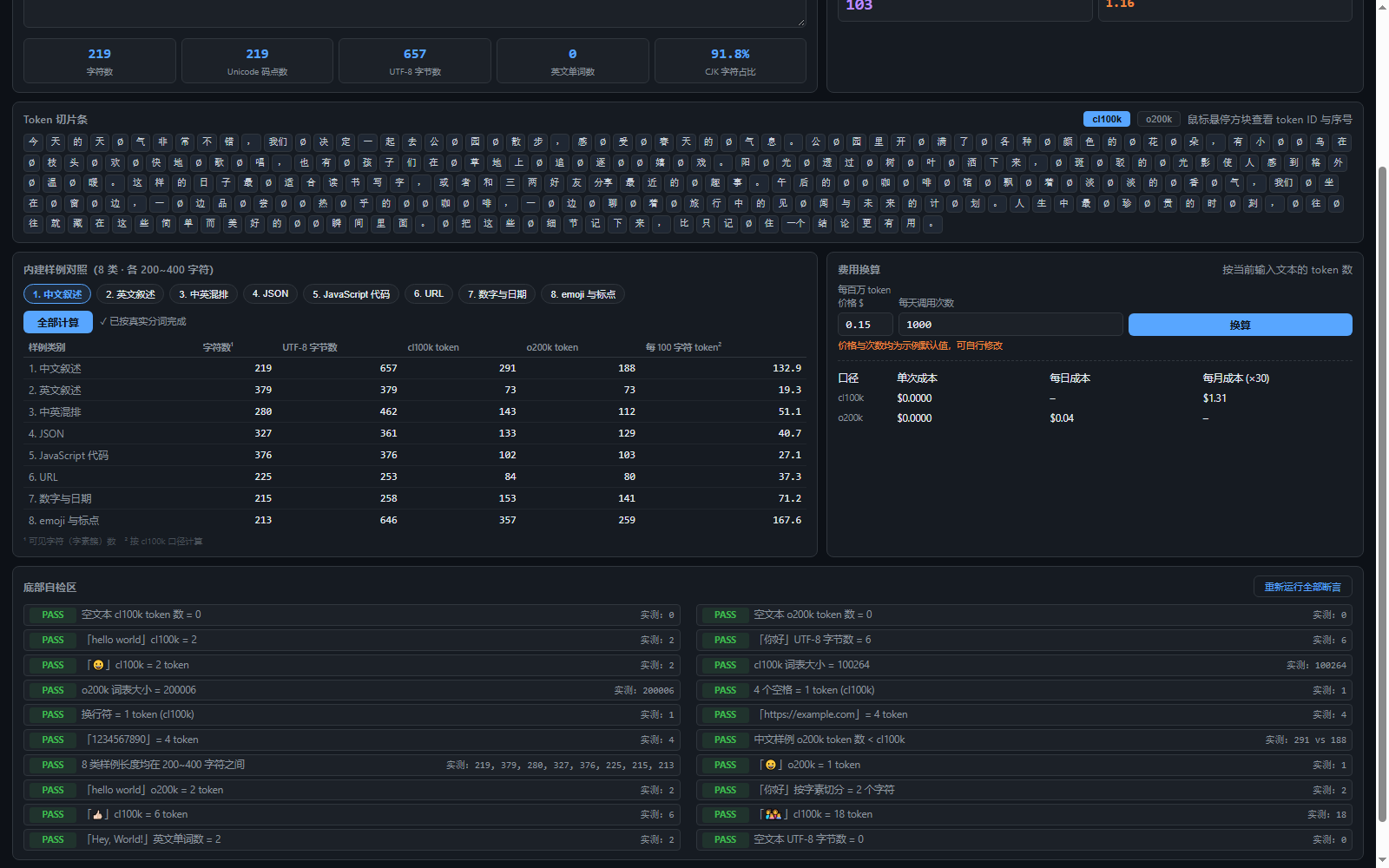Select the 2. 英文叙述 sample tab
Viewport: 1389px width, 868px height.
click(x=130, y=294)
